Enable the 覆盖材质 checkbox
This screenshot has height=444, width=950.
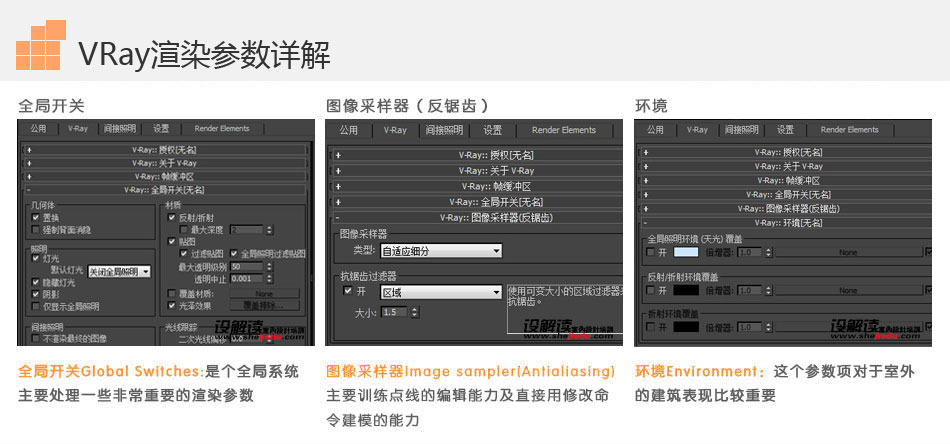171,293
